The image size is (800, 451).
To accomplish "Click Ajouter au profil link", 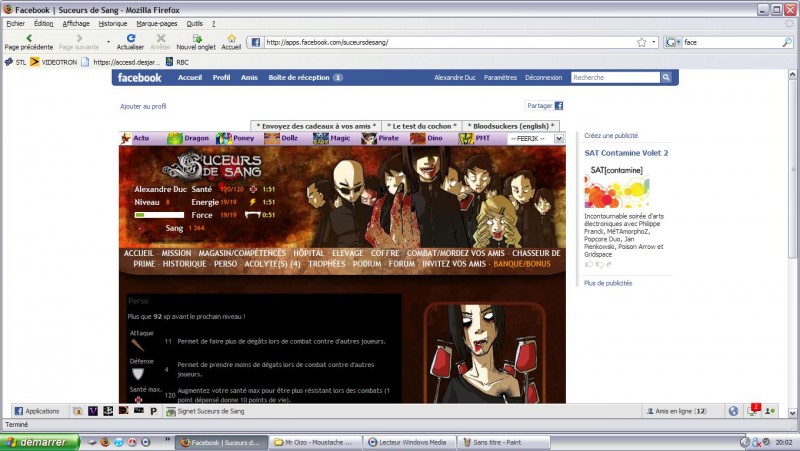I will click(x=143, y=106).
